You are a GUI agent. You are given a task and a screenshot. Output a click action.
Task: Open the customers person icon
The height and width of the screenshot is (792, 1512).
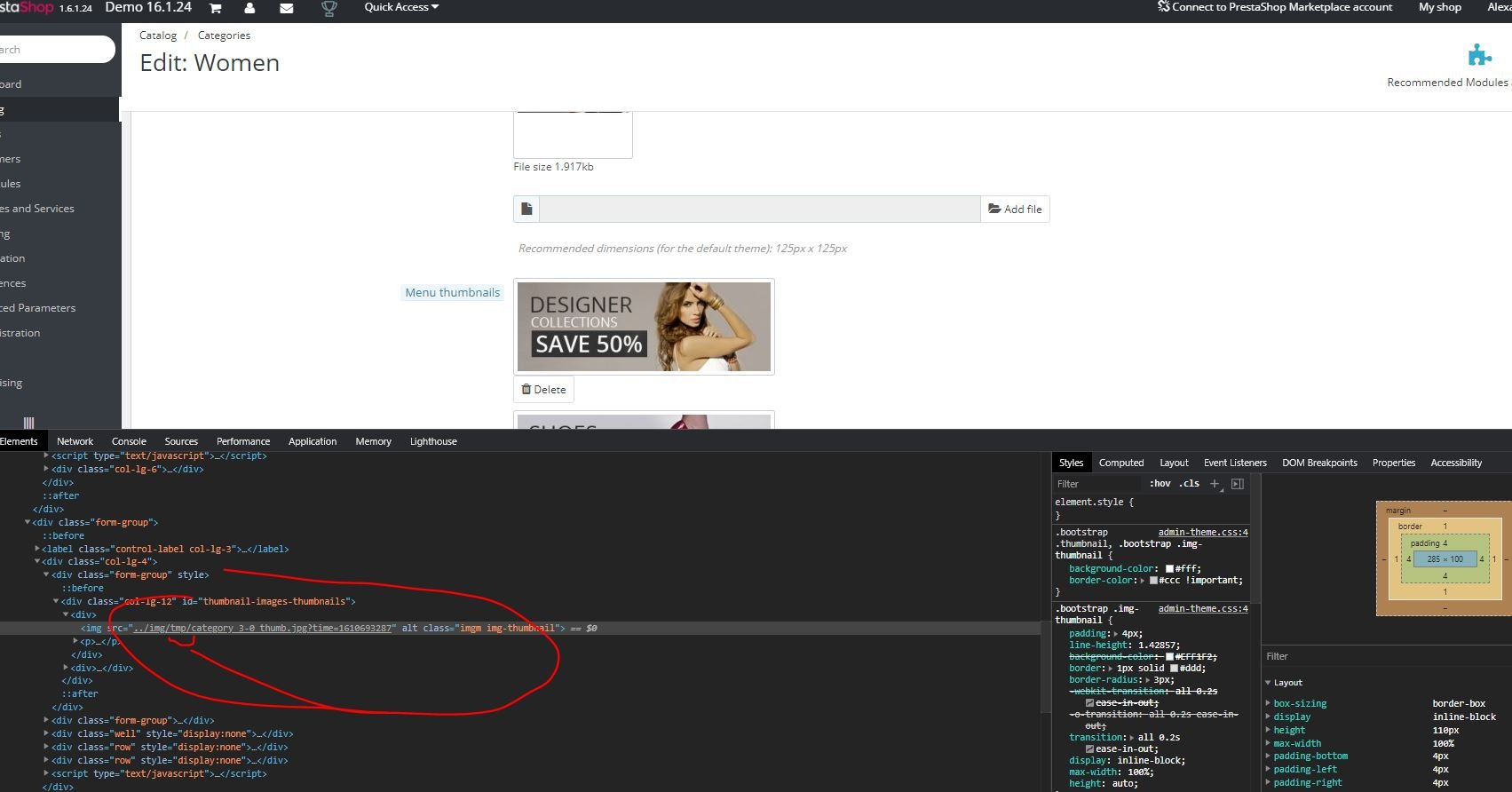249,8
